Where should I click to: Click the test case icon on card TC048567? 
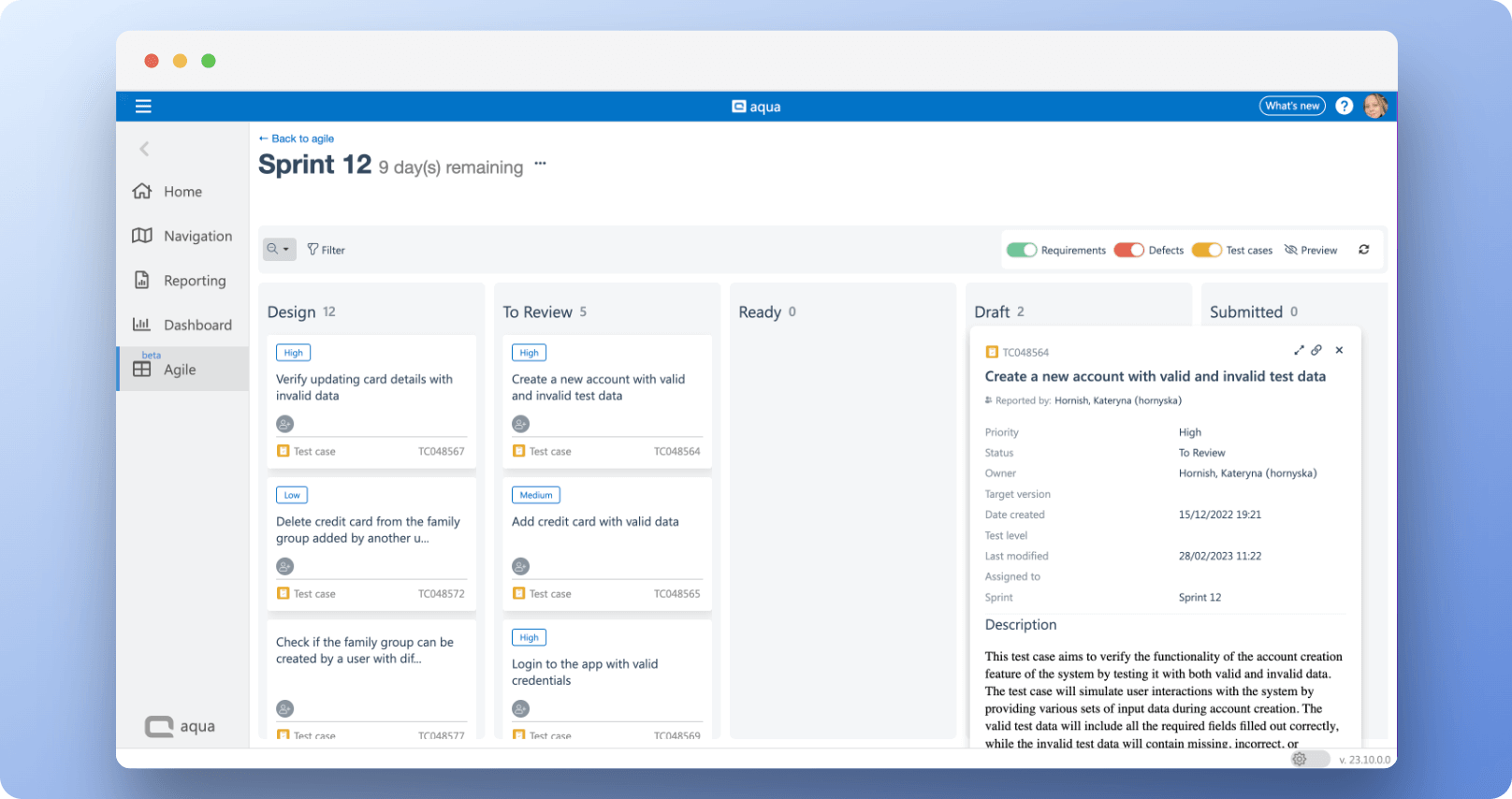point(283,451)
